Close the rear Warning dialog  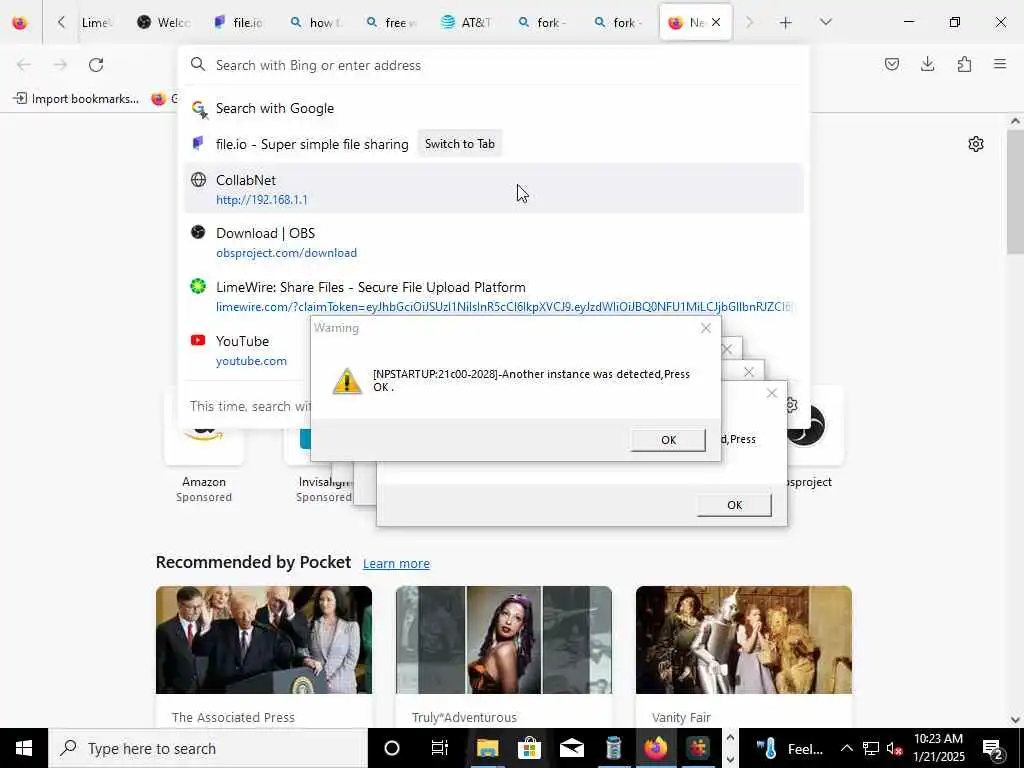pyautogui.click(x=772, y=393)
